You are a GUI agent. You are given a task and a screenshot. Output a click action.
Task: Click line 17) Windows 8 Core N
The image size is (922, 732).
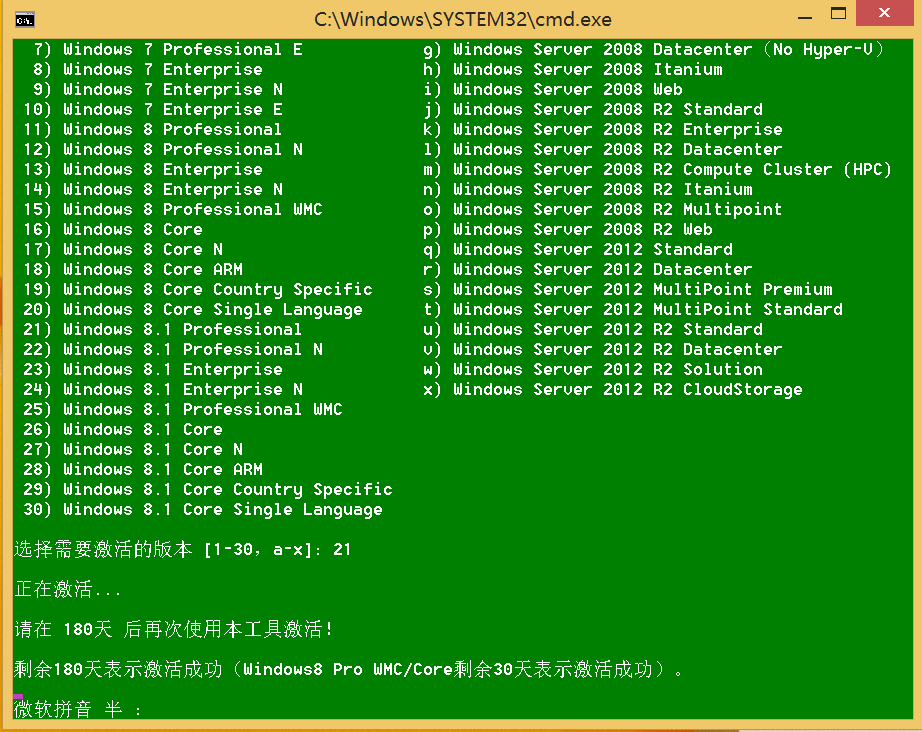123,249
